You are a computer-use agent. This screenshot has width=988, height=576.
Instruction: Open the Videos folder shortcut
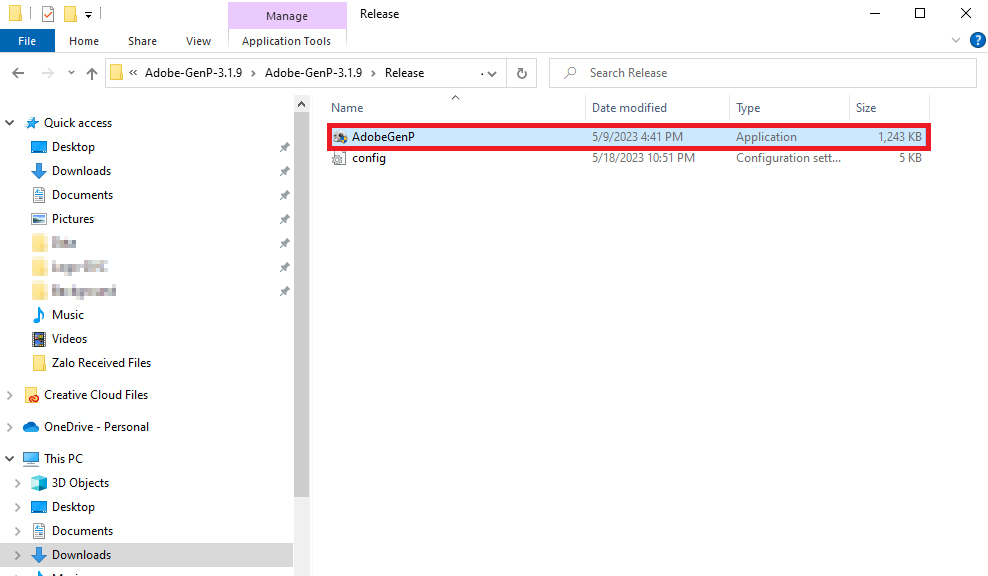point(69,338)
